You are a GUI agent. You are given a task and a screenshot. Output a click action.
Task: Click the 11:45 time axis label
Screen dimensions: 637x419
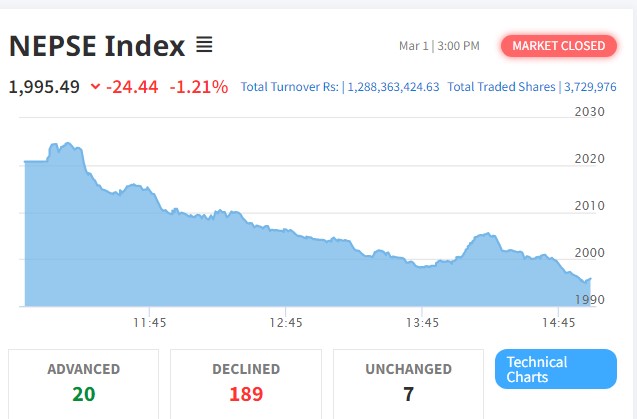pyautogui.click(x=149, y=323)
